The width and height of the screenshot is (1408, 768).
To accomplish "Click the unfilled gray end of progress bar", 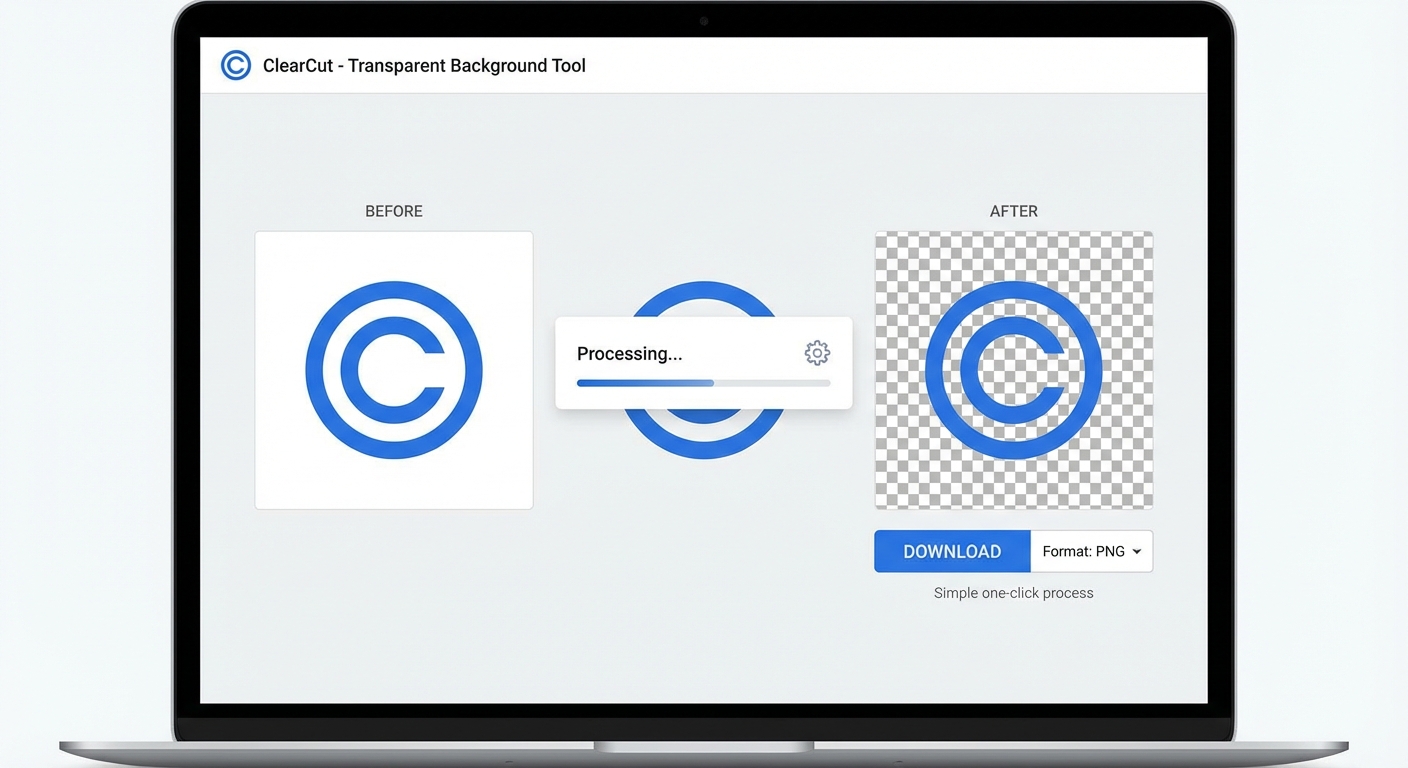I will tap(790, 383).
